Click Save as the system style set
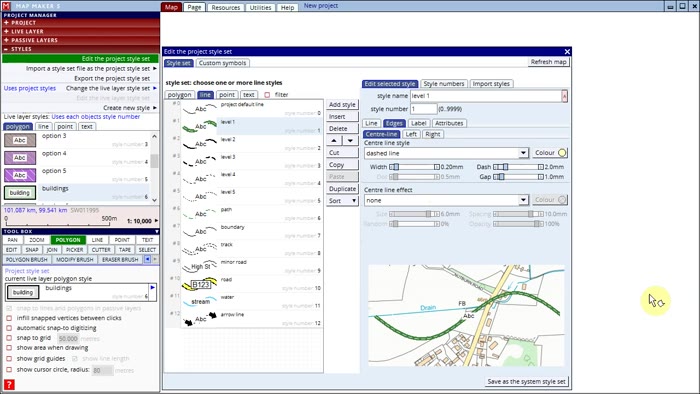Image resolution: width=700 pixels, height=394 pixels. click(x=526, y=382)
